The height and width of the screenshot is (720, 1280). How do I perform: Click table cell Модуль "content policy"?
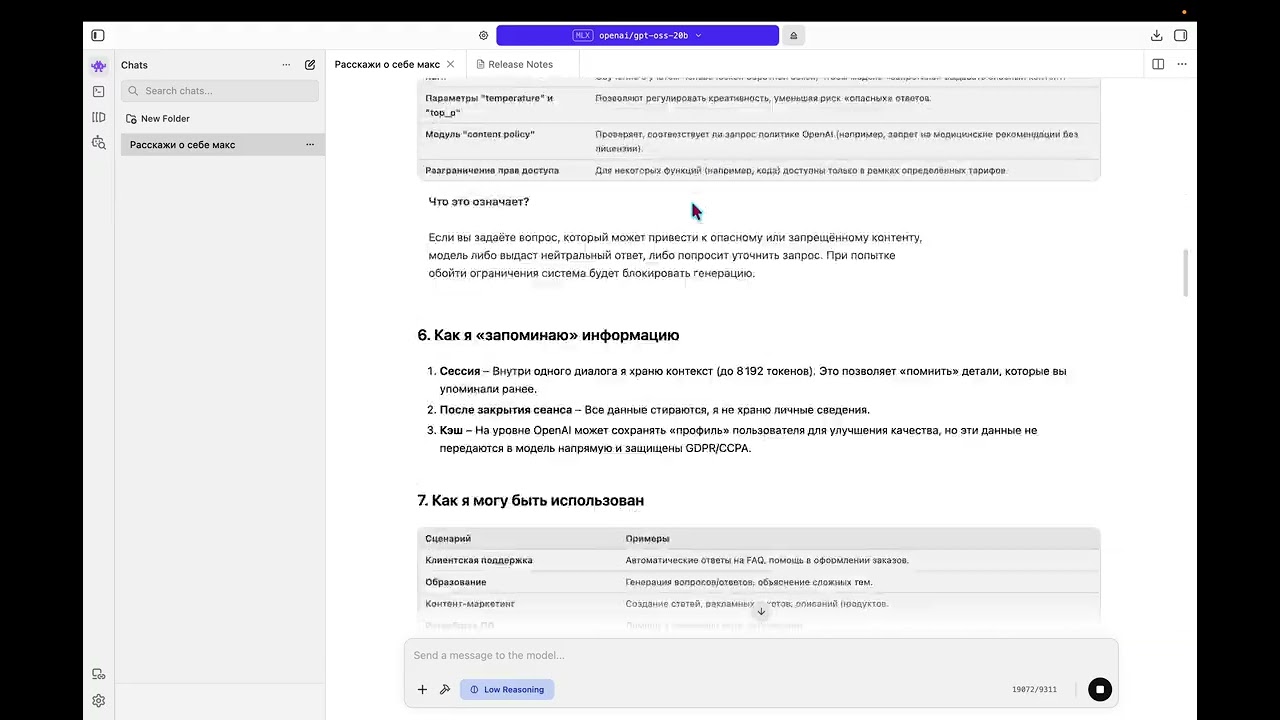pyautogui.click(x=480, y=134)
